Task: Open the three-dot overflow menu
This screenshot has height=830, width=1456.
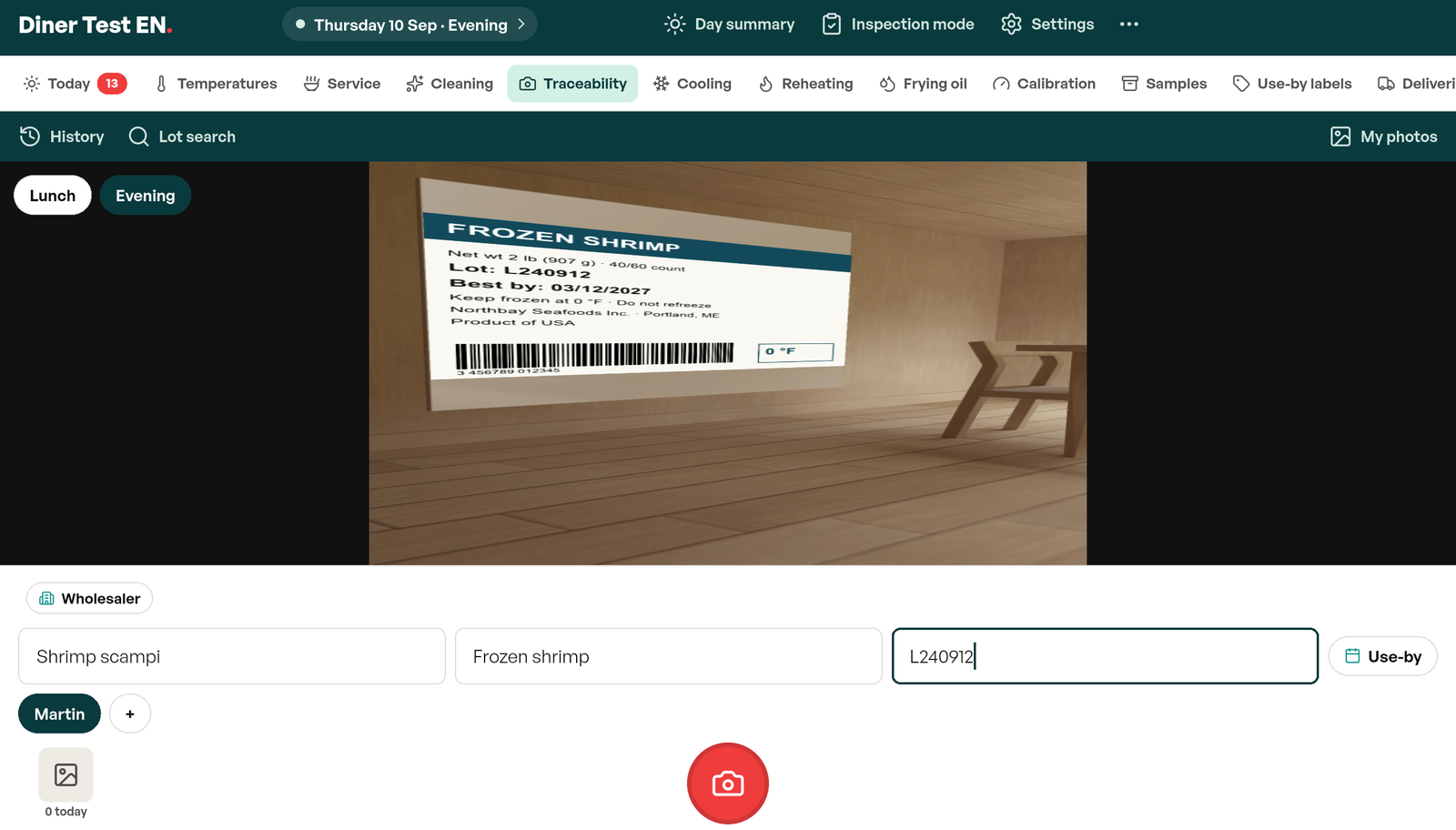Action: pos(1129,25)
